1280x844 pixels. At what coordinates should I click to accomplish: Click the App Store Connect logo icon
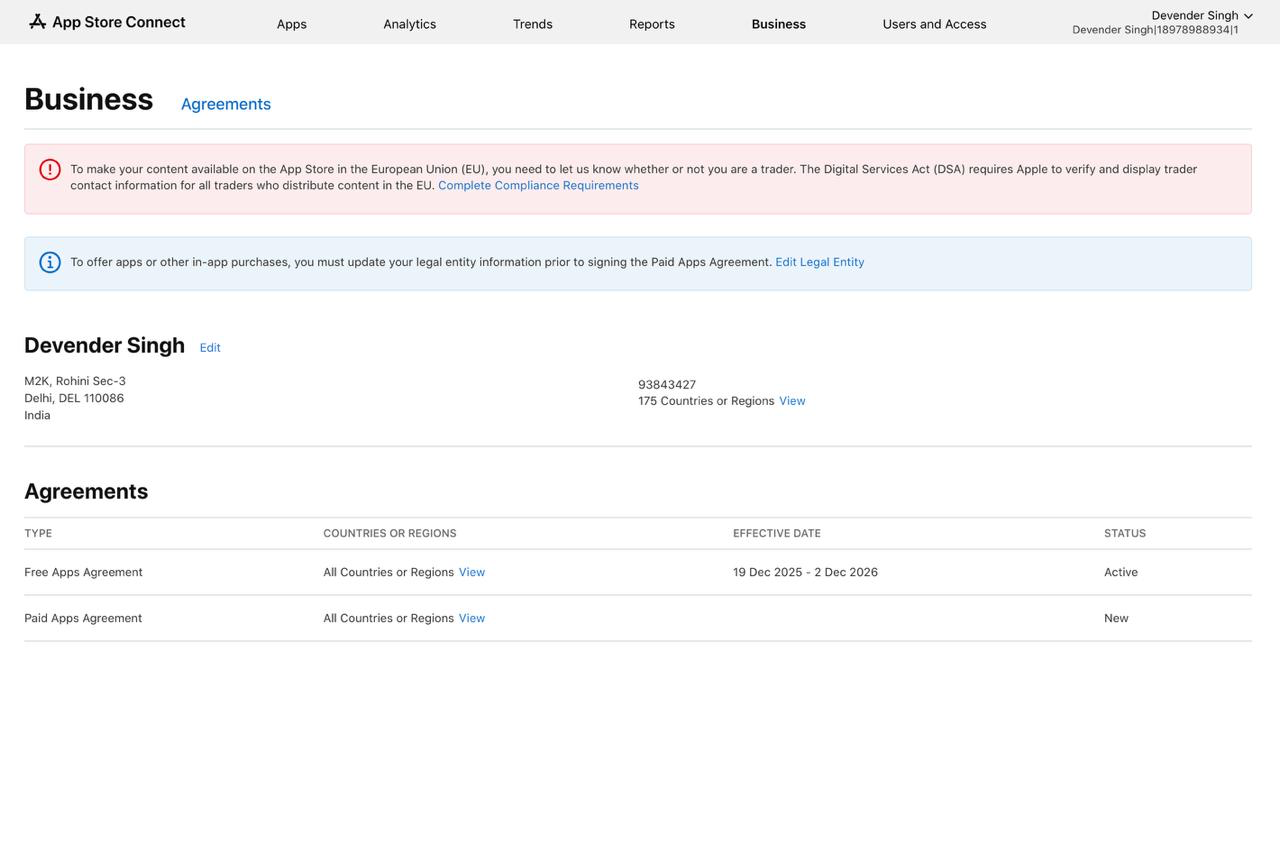38,20
